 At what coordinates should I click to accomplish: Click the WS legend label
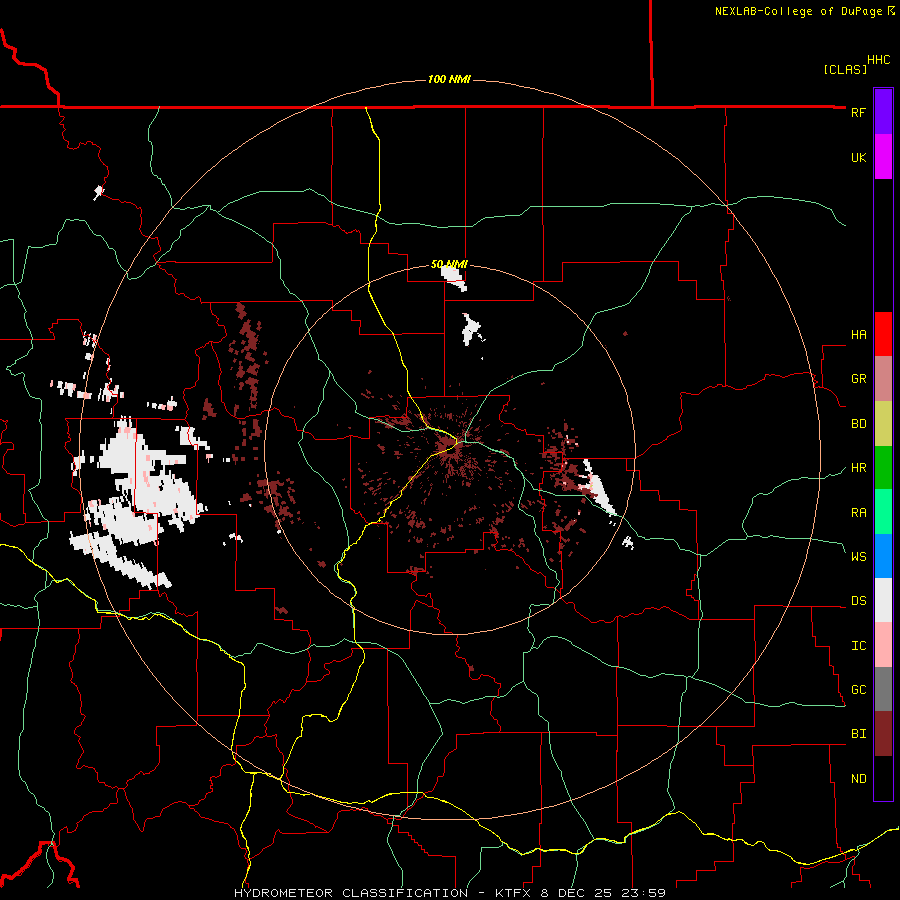pos(858,557)
